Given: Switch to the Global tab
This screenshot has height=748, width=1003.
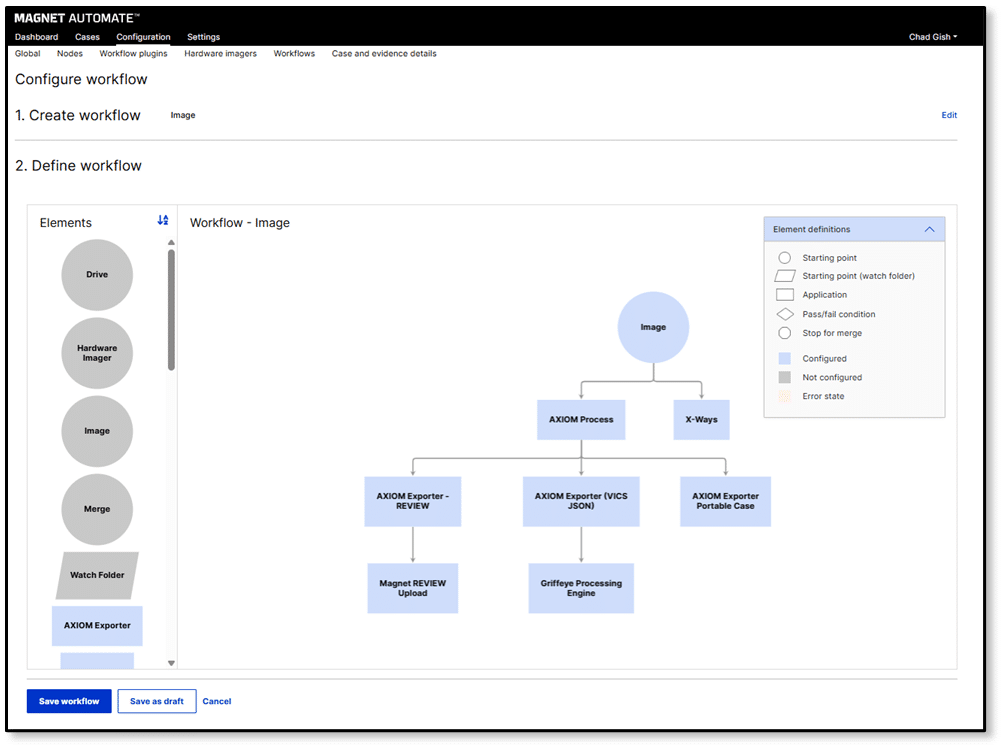Looking at the screenshot, I should (28, 54).
